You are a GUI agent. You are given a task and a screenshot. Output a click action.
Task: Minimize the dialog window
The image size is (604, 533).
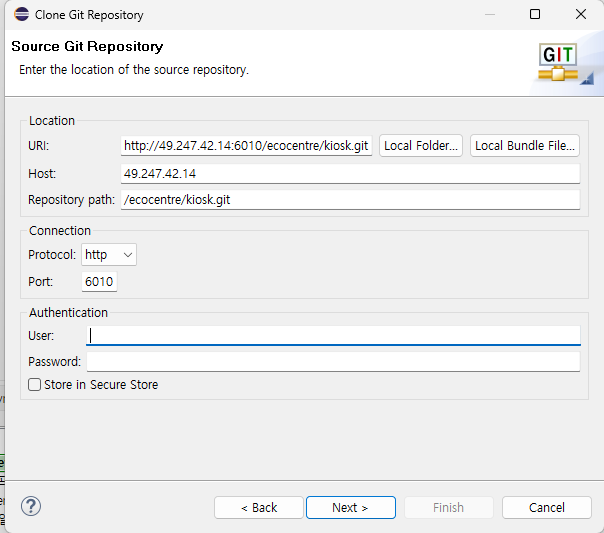tap(490, 14)
